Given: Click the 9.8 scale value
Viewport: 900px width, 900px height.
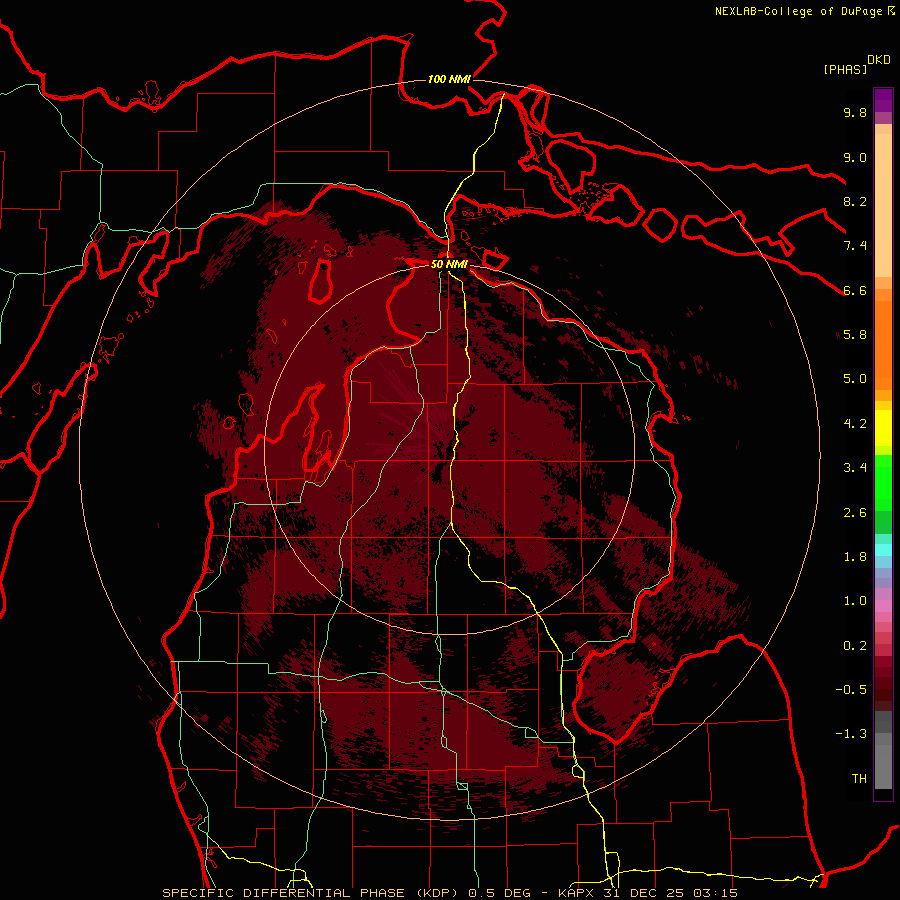Looking at the screenshot, I should (855, 112).
